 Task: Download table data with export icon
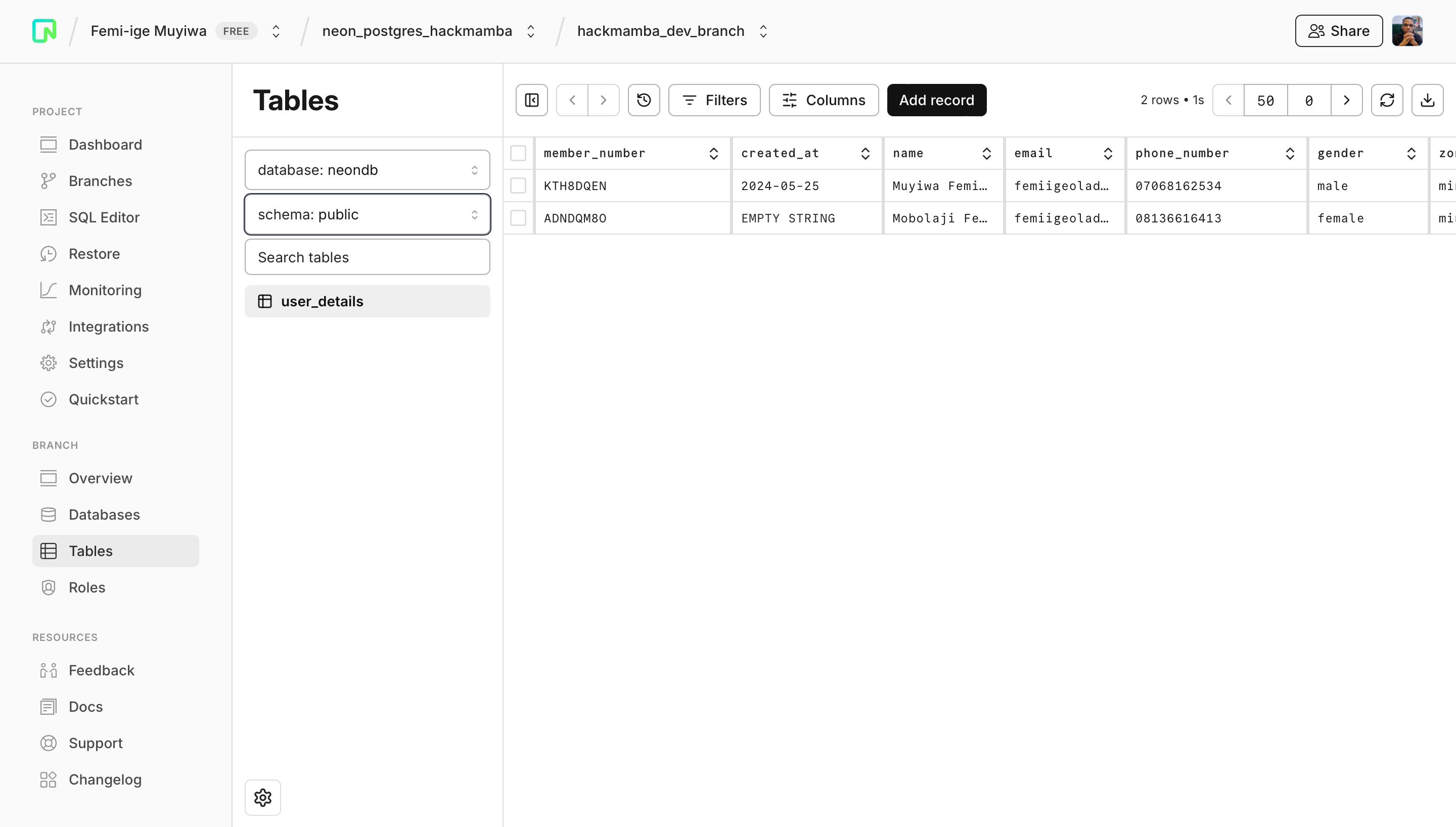tap(1427, 100)
